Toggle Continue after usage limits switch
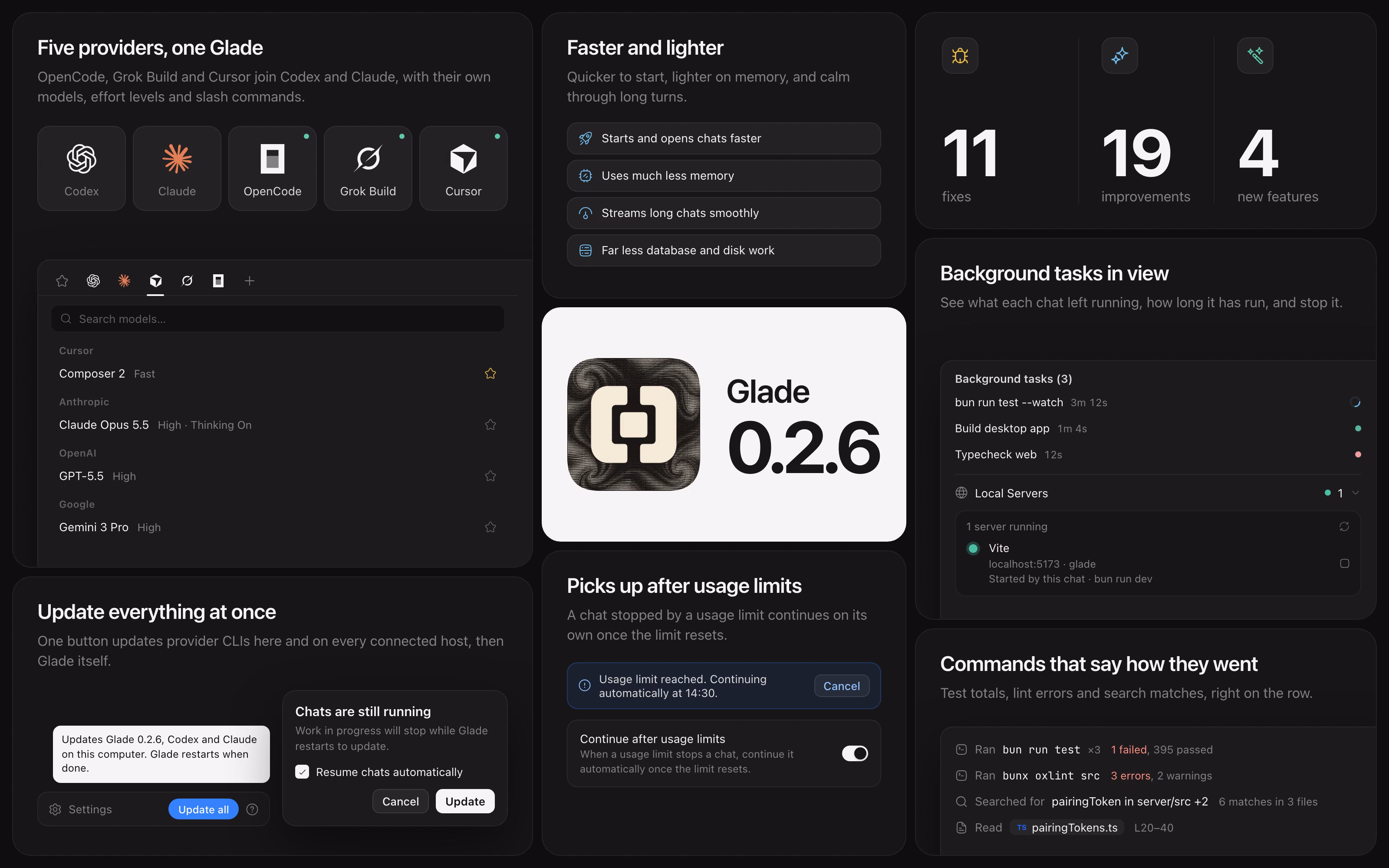 855,753
